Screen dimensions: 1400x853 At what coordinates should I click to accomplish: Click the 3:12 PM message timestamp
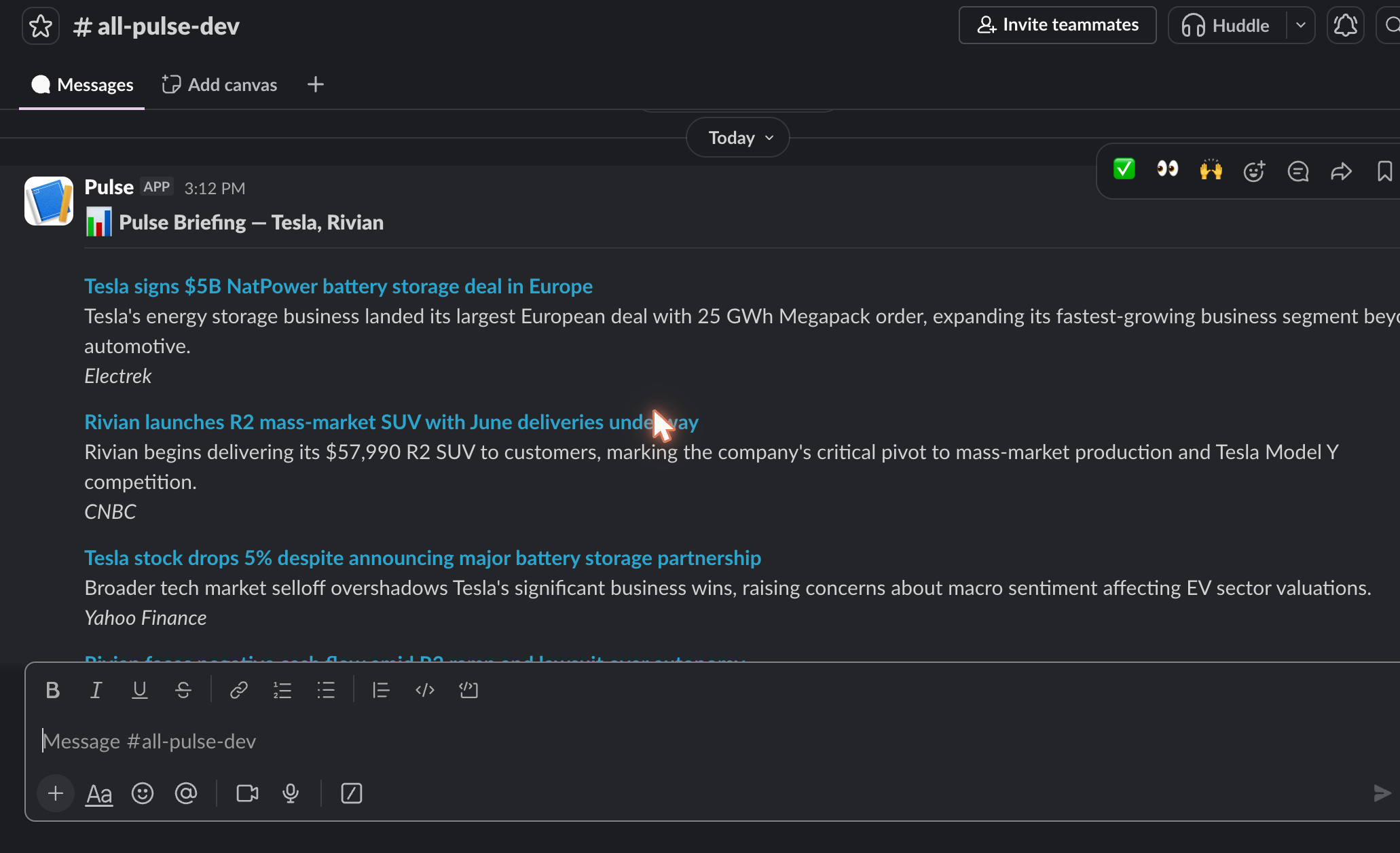point(215,188)
